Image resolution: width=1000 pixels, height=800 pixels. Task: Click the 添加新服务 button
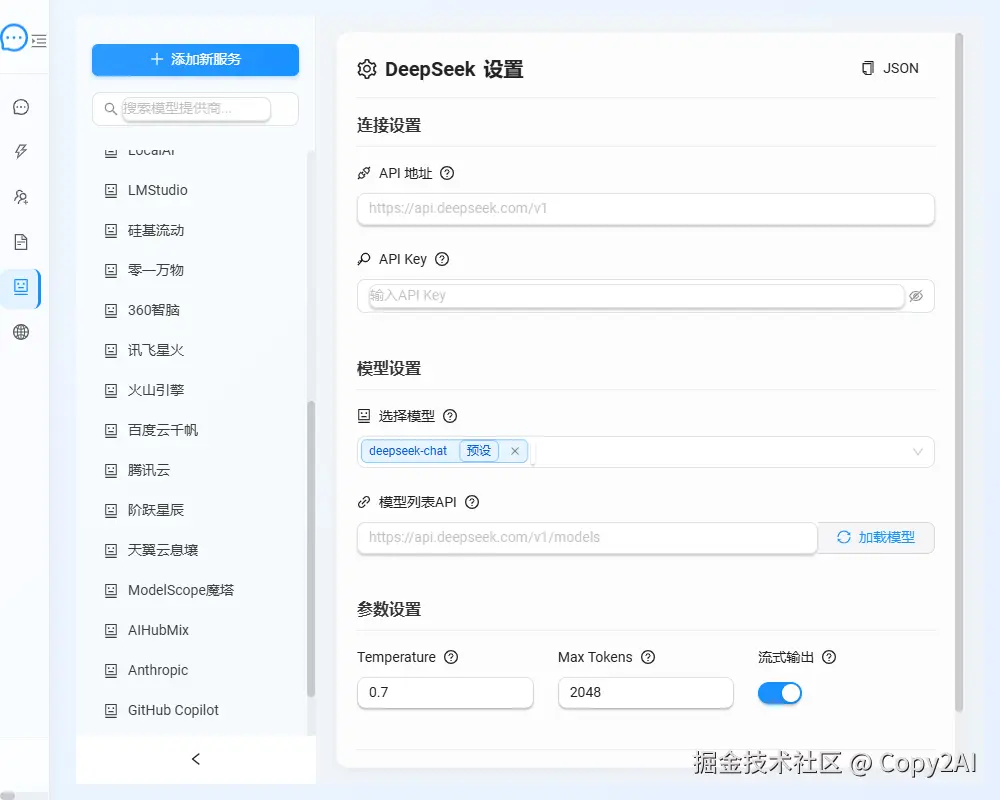click(x=195, y=59)
